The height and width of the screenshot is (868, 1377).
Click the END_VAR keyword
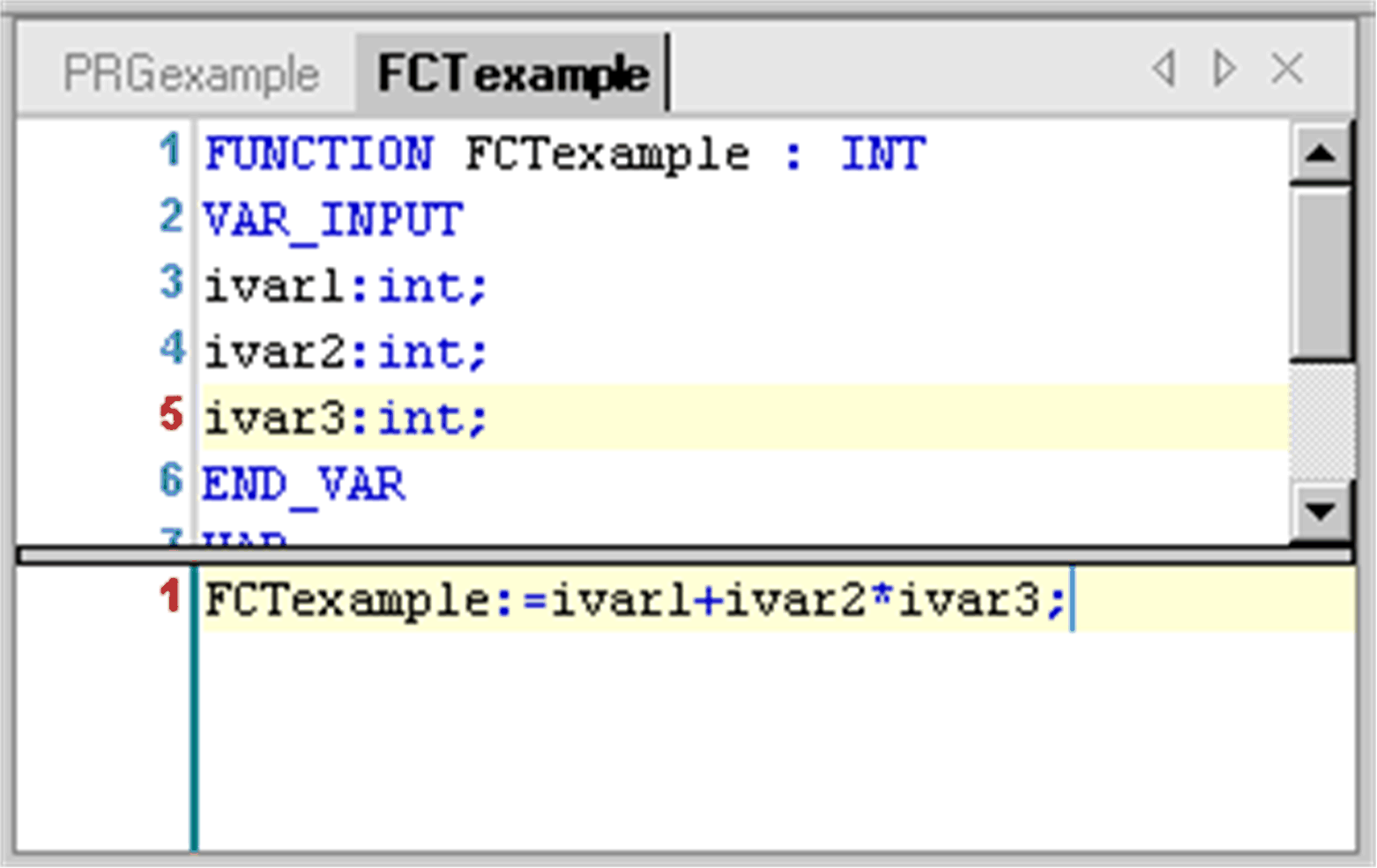coord(303,484)
